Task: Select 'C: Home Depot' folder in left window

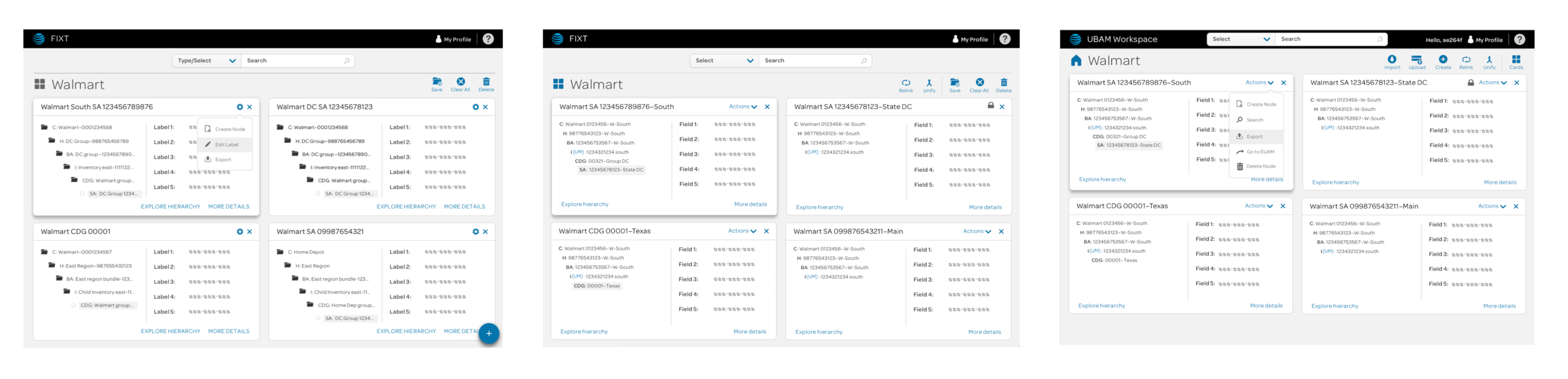Action: pos(300,252)
